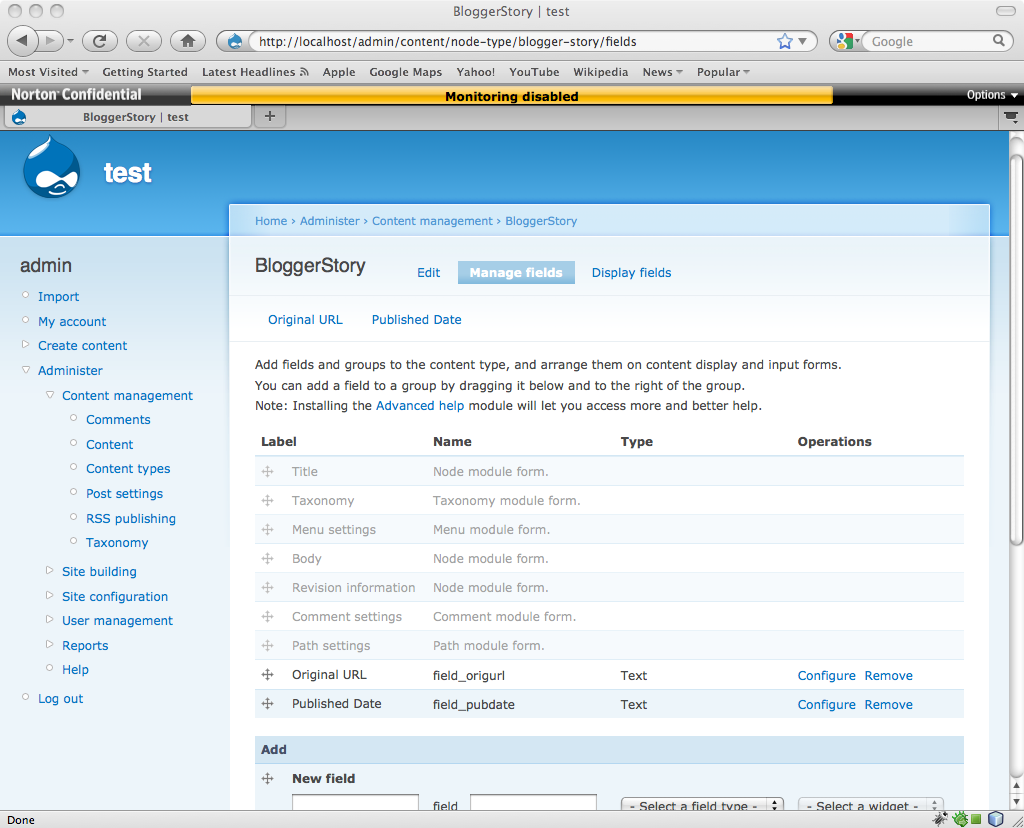Viewport: 1024px width, 828px height.
Task: Open the Published Date sub-tab
Action: pos(416,320)
